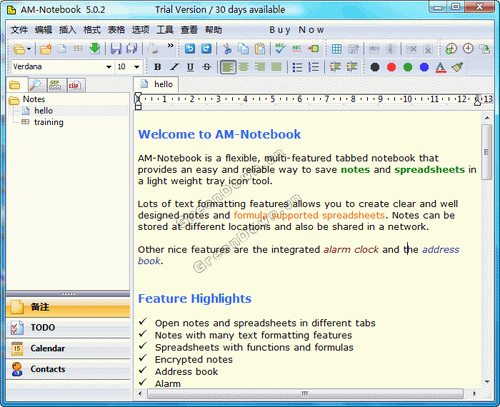Select center alignment
The image size is (500, 407).
[x=244, y=67]
